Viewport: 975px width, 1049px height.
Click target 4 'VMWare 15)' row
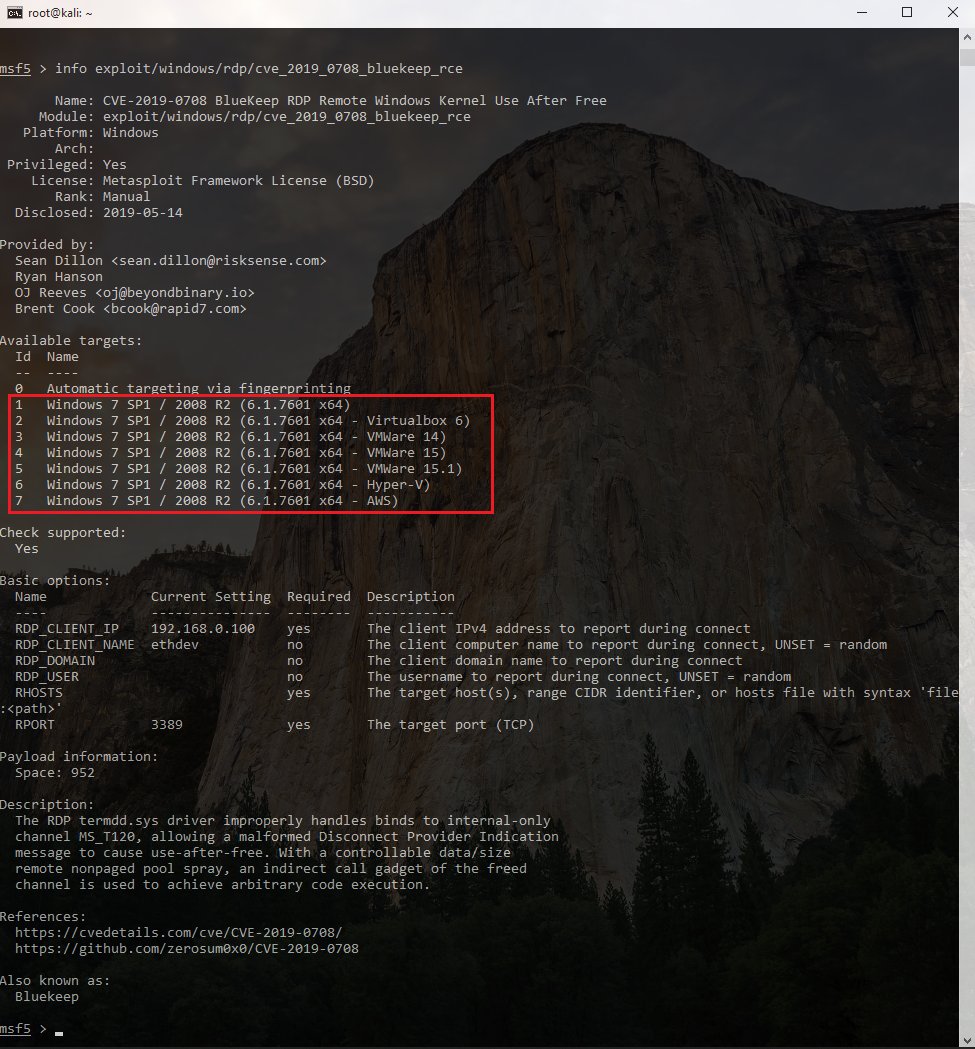point(230,453)
